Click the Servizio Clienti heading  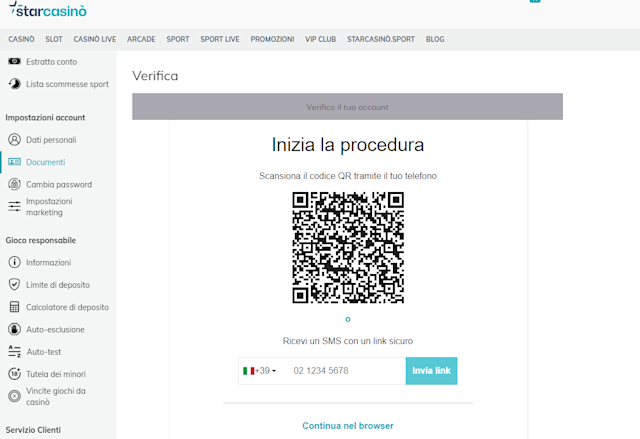click(33, 430)
